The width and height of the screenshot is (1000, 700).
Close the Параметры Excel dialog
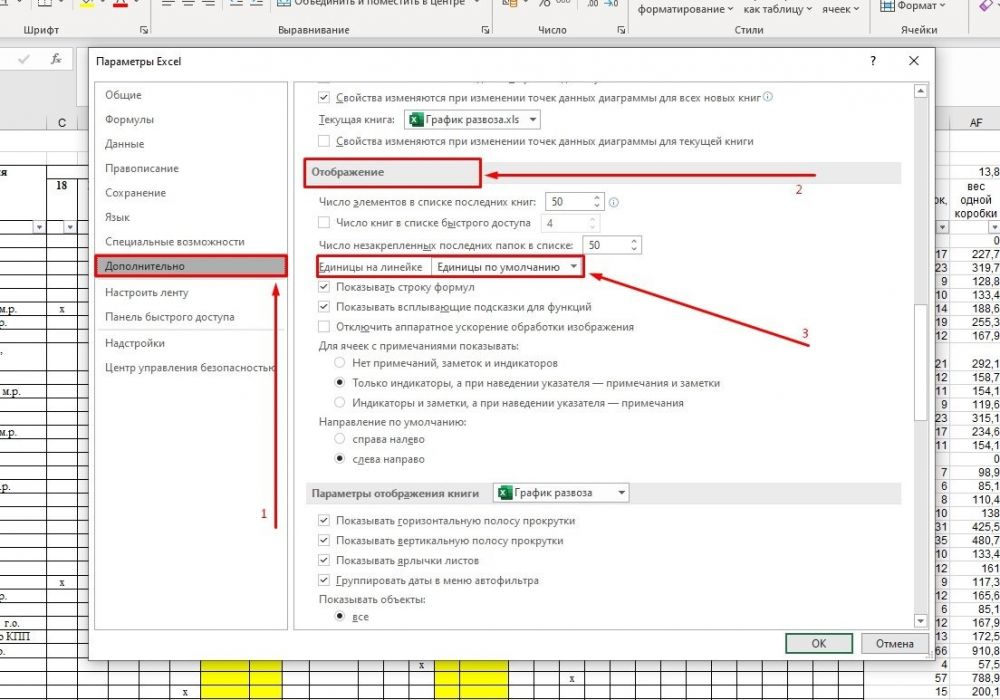tap(913, 61)
